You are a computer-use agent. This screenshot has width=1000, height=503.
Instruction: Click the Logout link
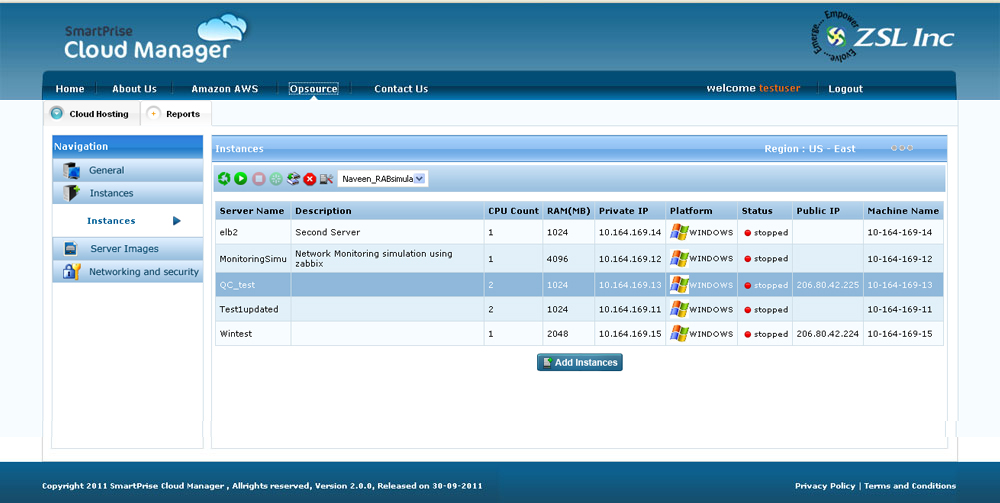click(845, 89)
